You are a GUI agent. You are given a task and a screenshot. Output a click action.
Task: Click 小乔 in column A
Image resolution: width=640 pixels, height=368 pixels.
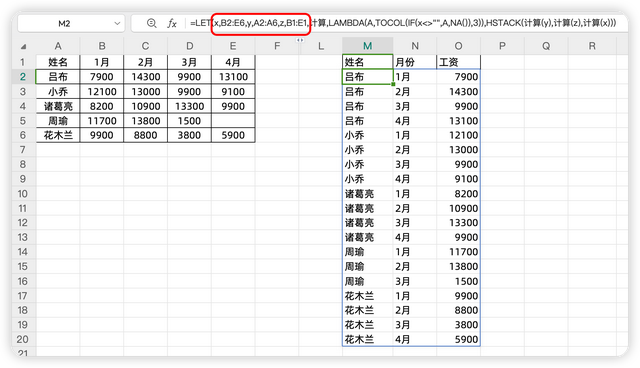tap(58, 91)
